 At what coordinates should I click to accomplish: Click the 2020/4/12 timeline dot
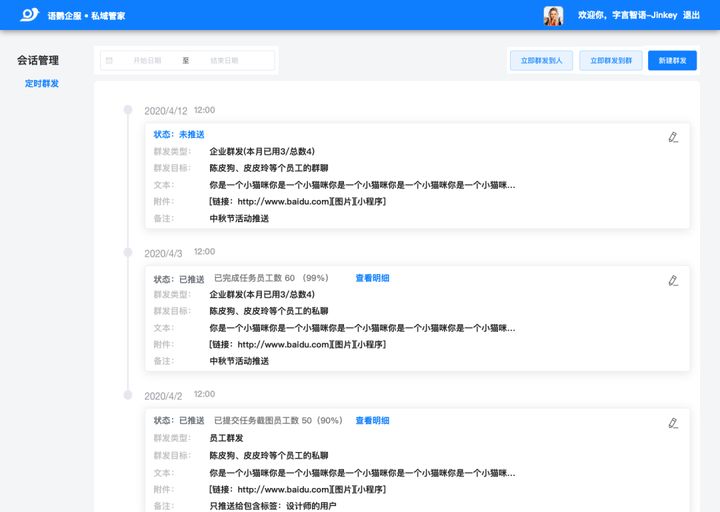click(x=127, y=110)
